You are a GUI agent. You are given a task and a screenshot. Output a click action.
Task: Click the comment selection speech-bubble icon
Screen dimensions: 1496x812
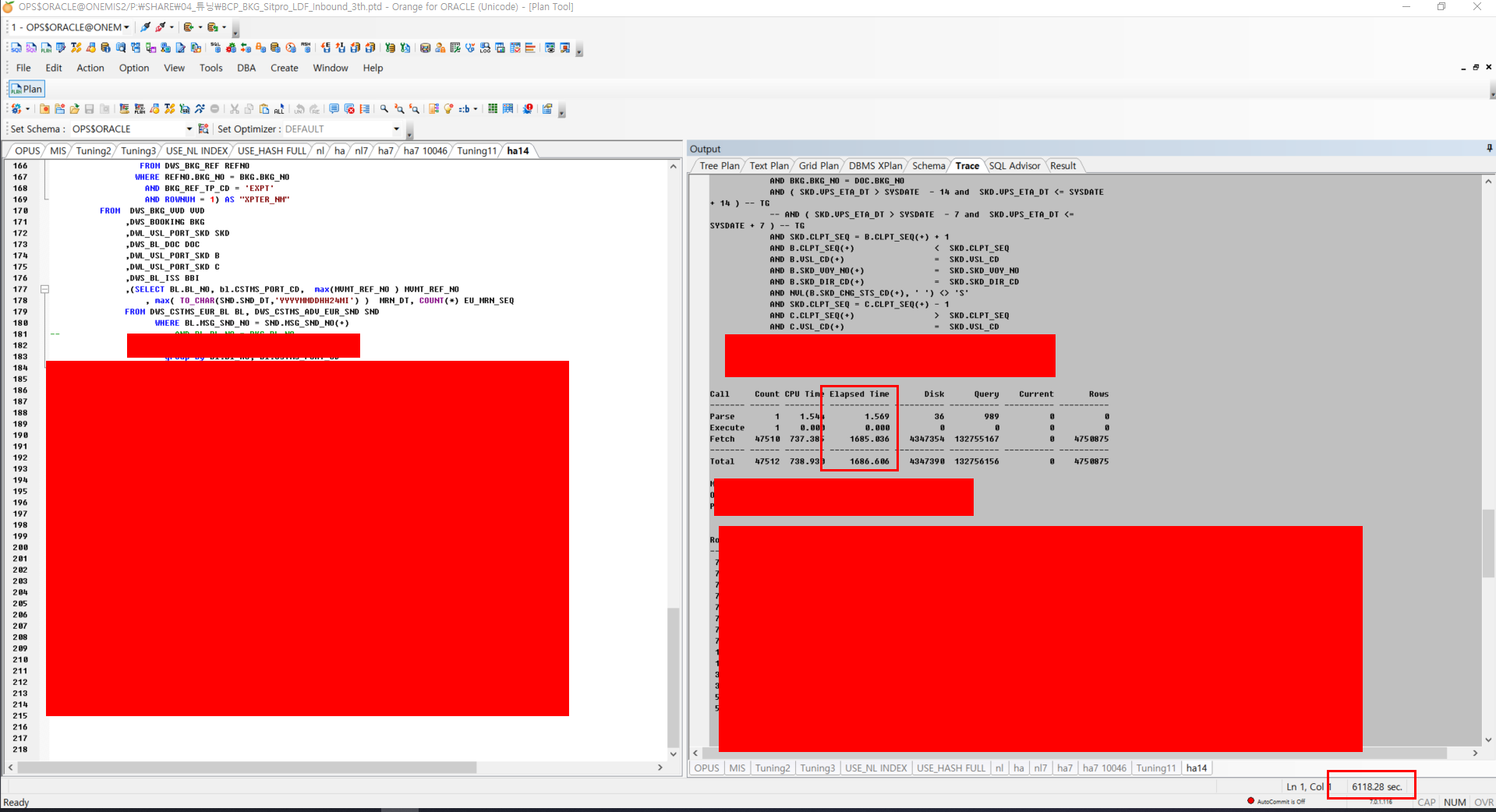pyautogui.click(x=334, y=109)
